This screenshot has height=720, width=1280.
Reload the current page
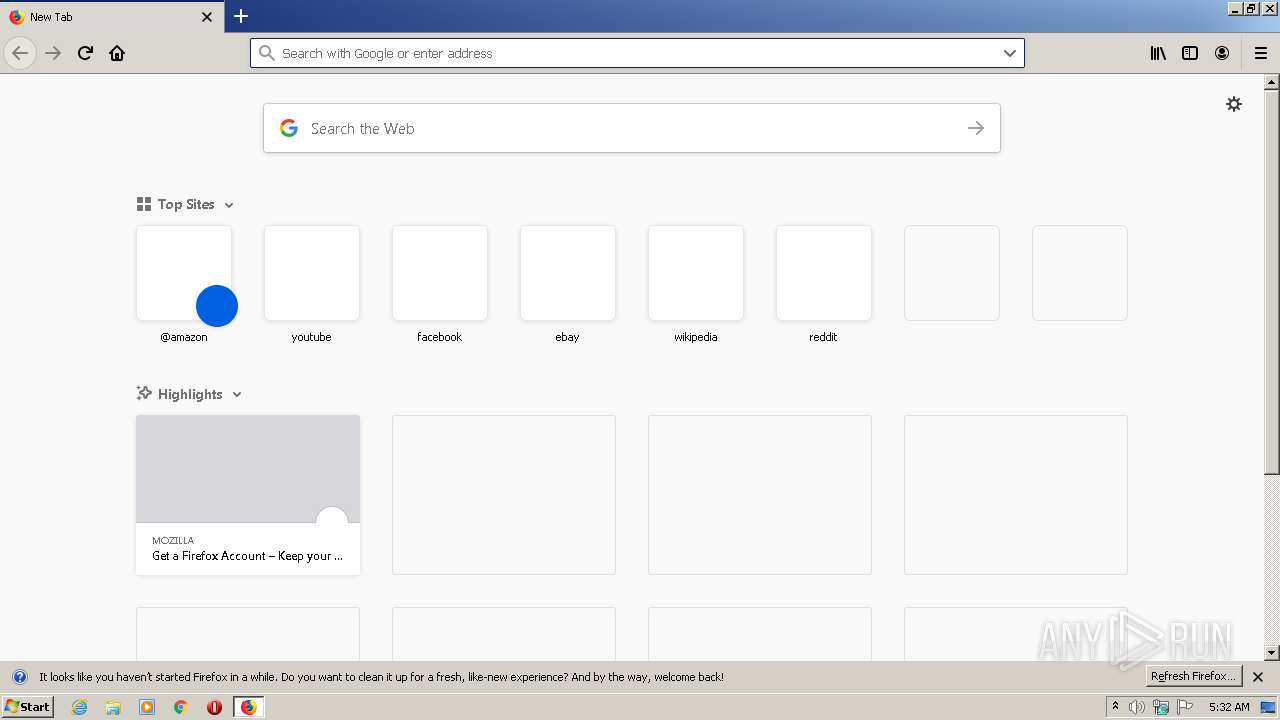pos(85,53)
